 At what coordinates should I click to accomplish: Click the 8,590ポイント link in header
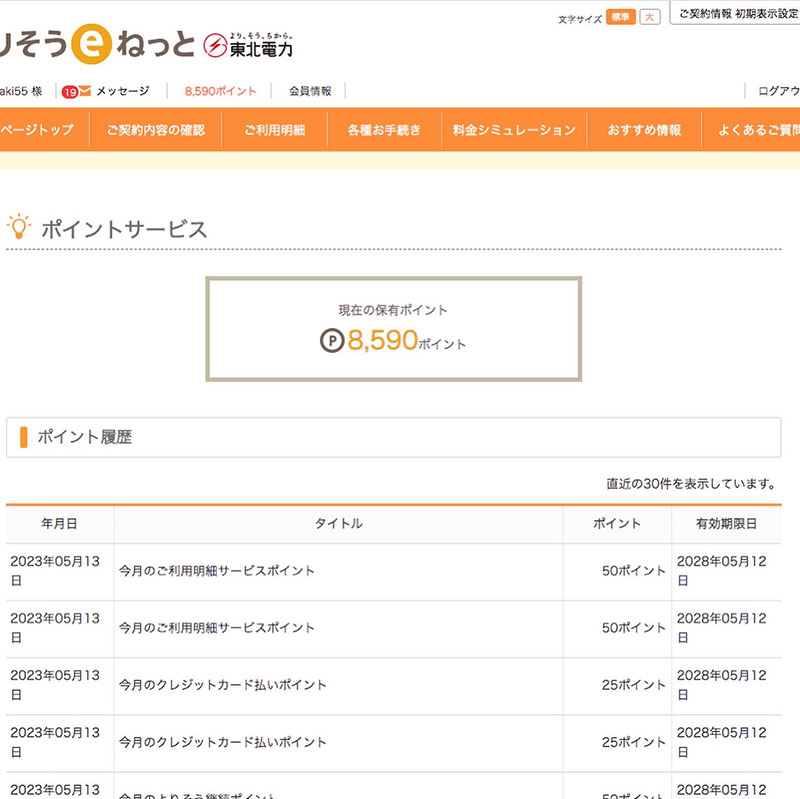220,91
